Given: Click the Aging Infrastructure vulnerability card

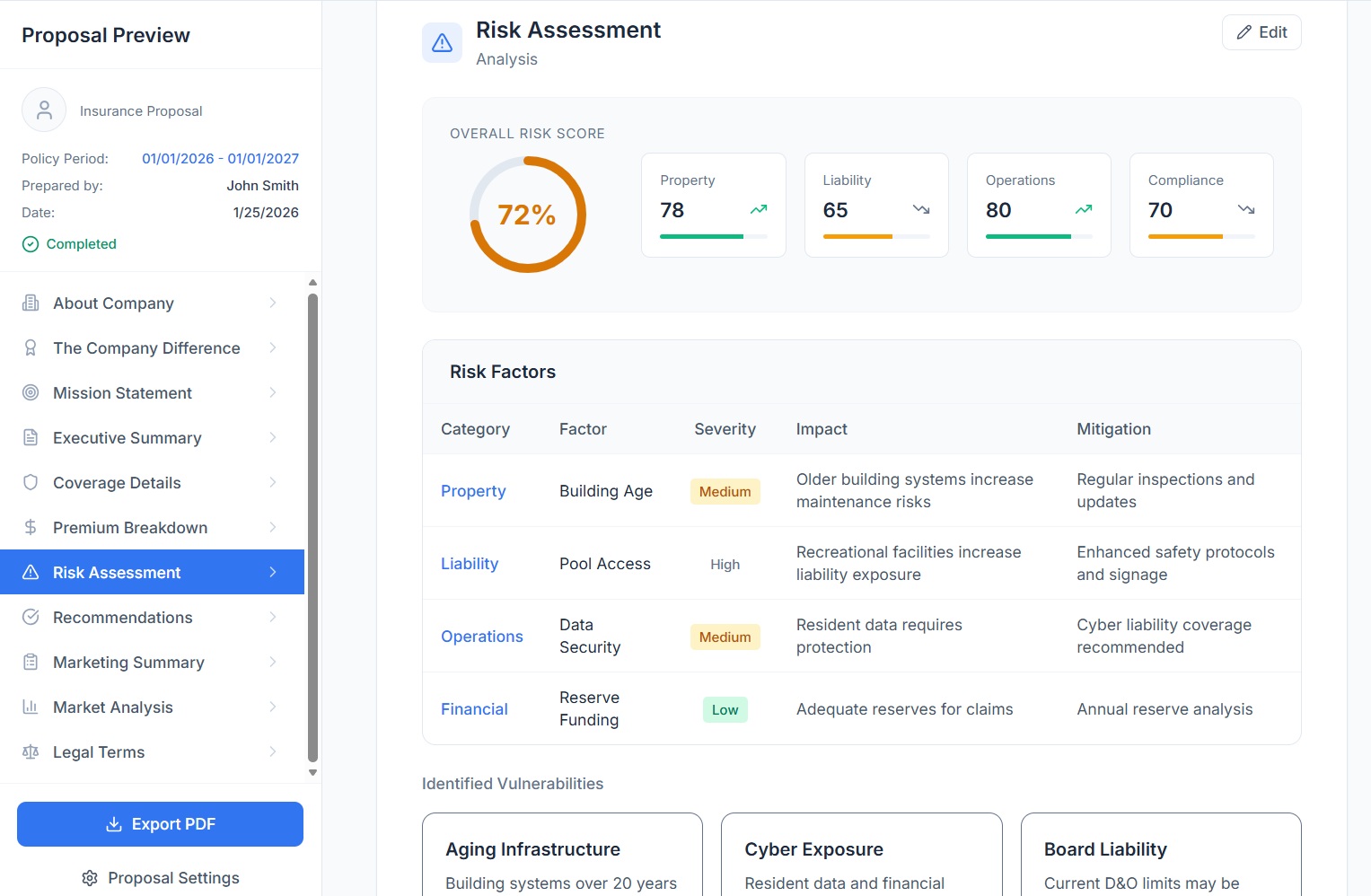Looking at the screenshot, I should point(562,855).
